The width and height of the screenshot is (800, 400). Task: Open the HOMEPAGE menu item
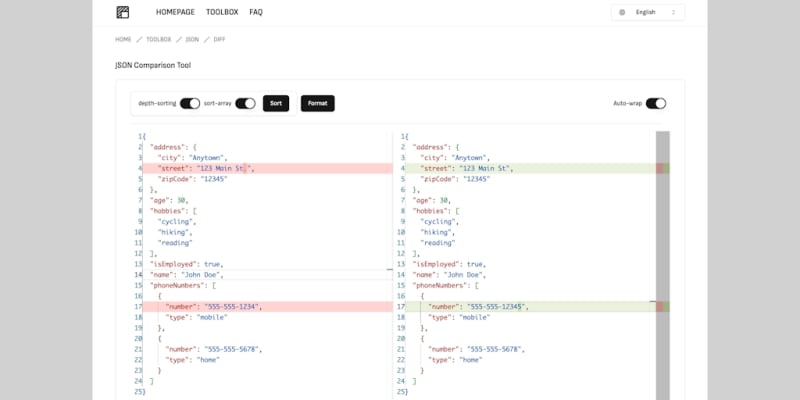pos(175,13)
